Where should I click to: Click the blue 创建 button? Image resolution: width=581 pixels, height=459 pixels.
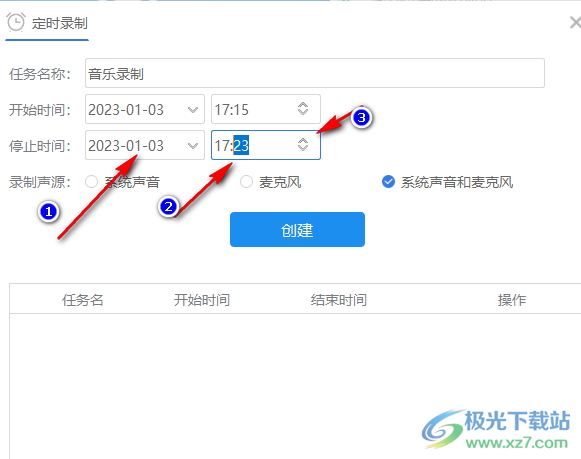pos(297,229)
